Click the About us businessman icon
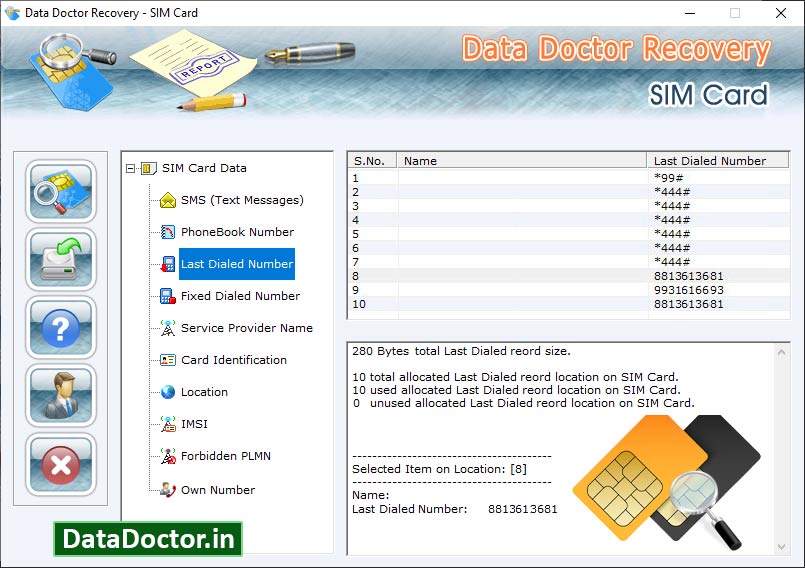This screenshot has height=568, width=805. (x=61, y=396)
